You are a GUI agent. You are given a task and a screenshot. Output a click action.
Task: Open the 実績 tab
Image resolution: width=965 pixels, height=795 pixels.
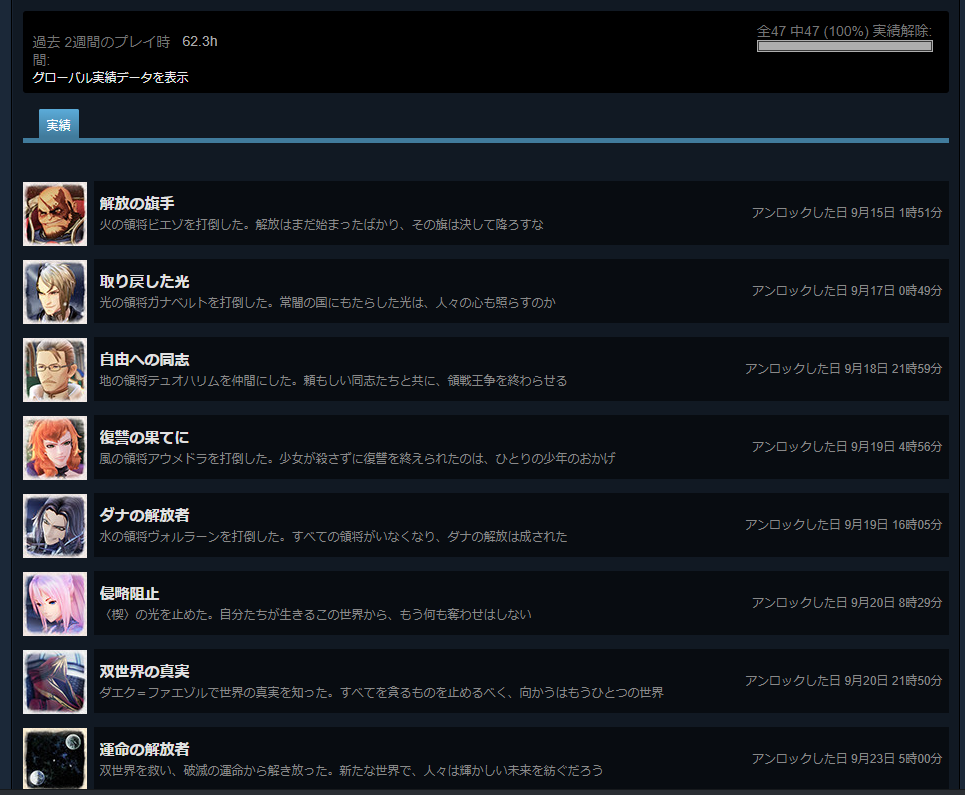tap(58, 125)
